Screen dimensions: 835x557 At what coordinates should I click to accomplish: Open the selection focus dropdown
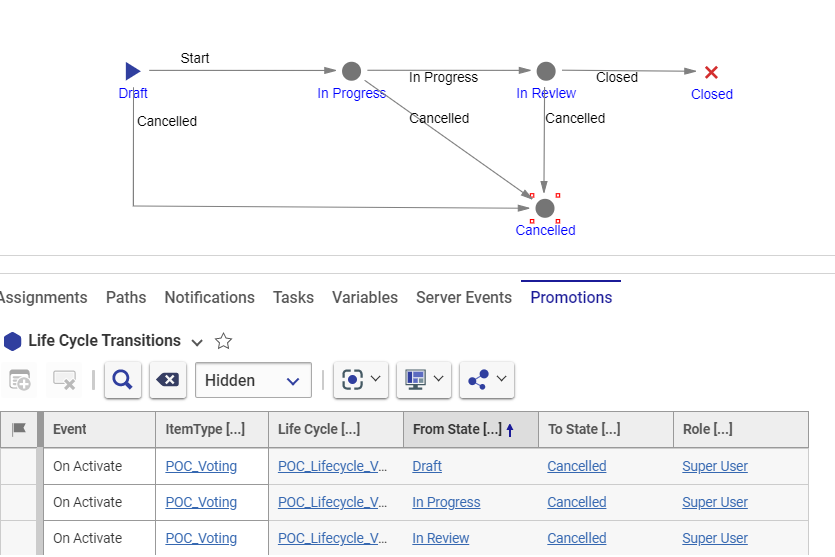(360, 380)
